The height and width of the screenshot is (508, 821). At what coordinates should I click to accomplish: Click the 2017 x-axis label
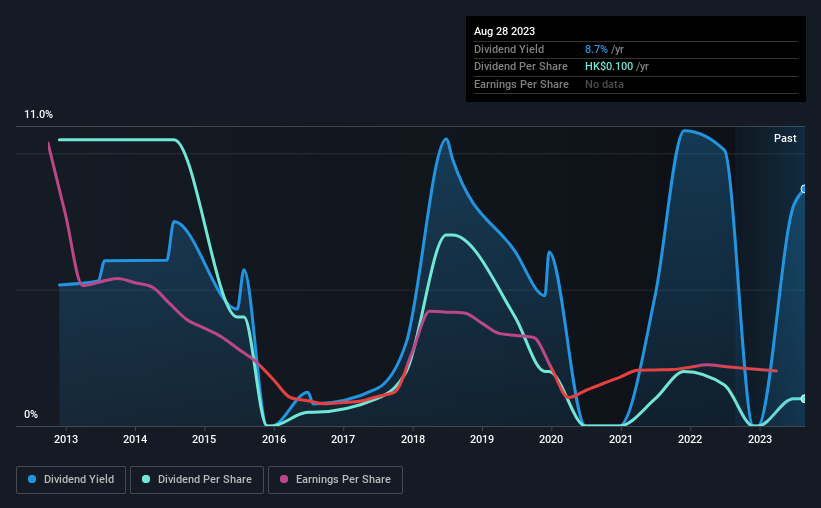tap(343, 439)
